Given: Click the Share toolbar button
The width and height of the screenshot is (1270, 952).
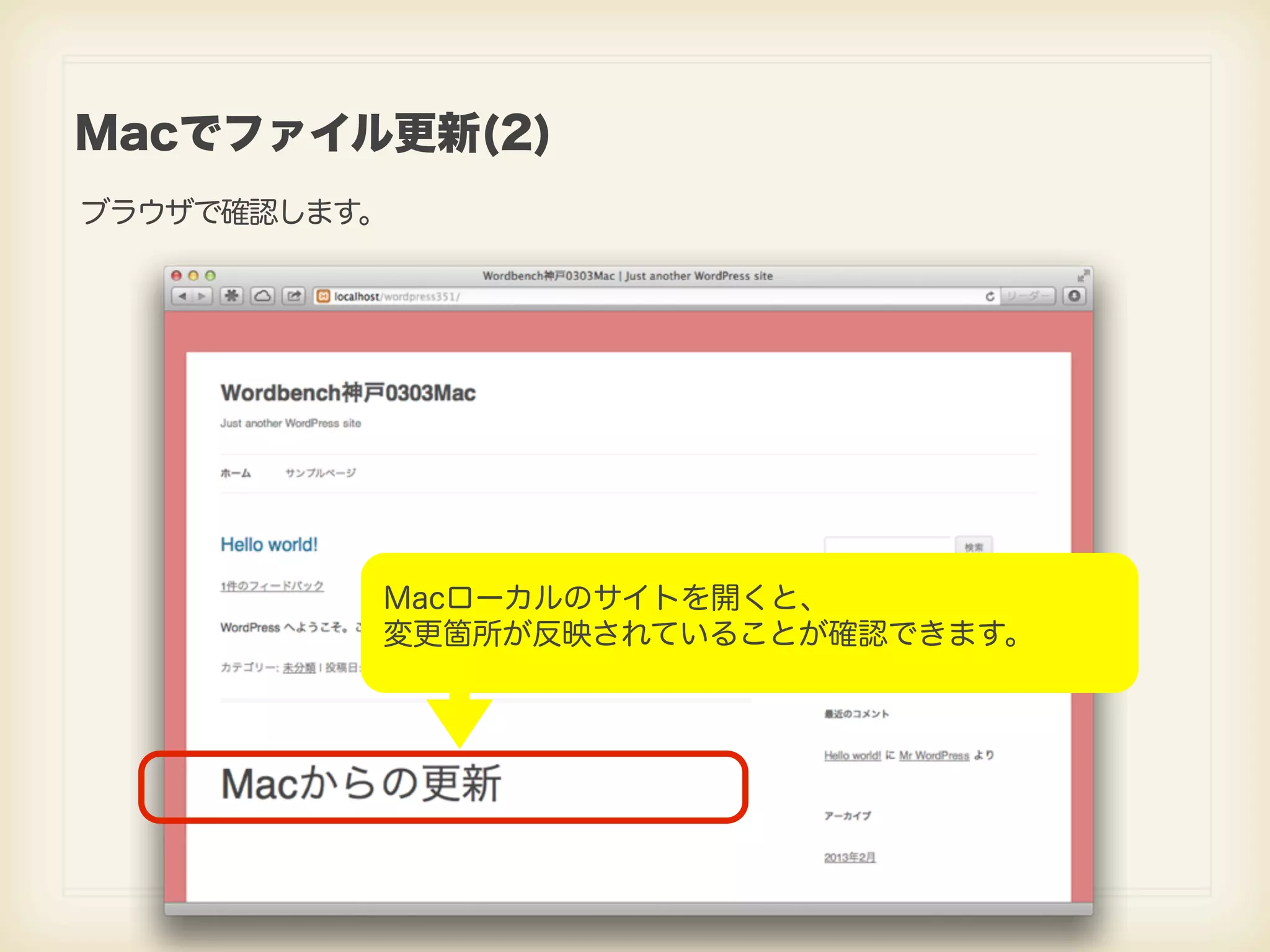Looking at the screenshot, I should click(294, 296).
